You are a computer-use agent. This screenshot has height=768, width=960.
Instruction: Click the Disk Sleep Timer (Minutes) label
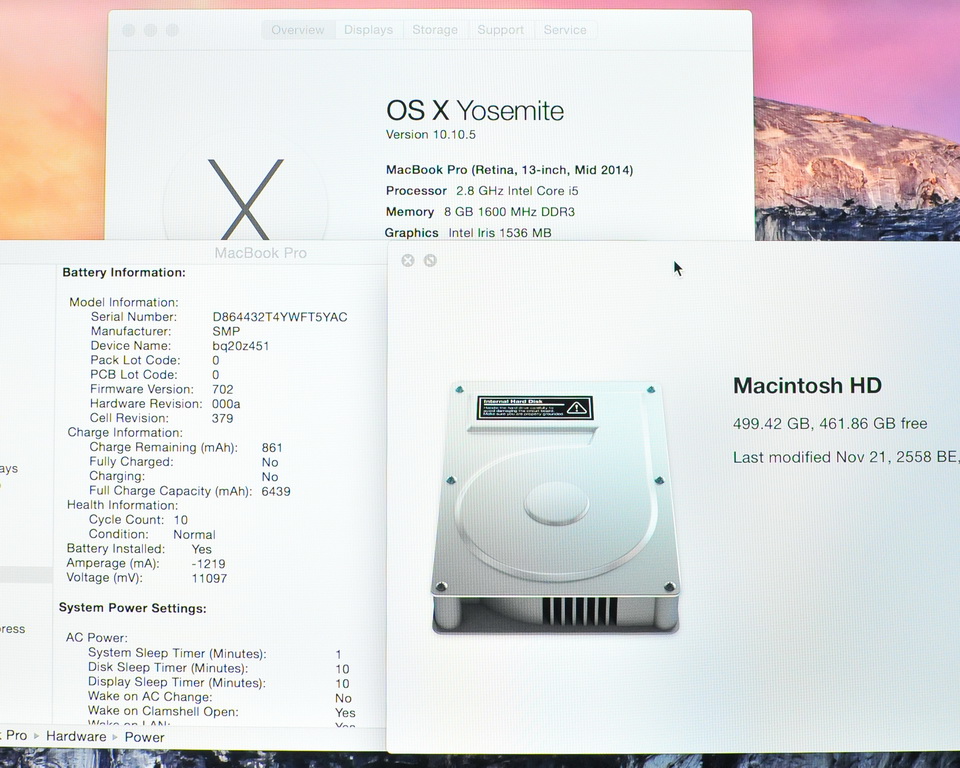[x=168, y=668]
